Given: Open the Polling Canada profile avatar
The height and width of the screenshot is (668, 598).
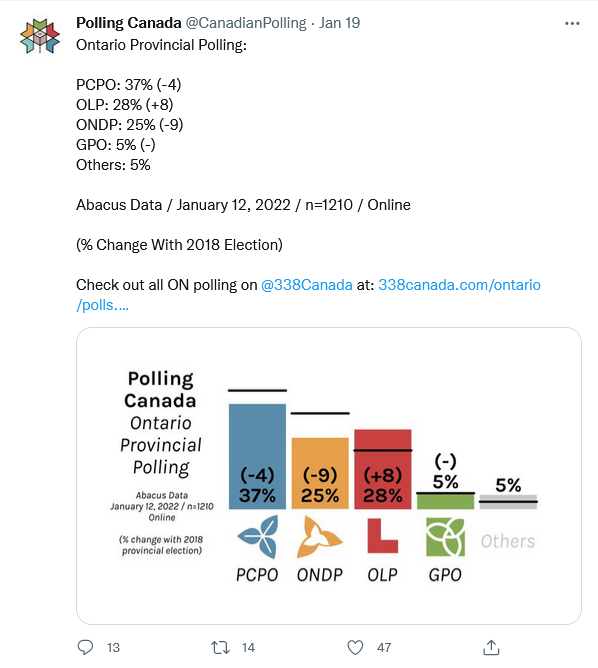Looking at the screenshot, I should pyautogui.click(x=40, y=36).
